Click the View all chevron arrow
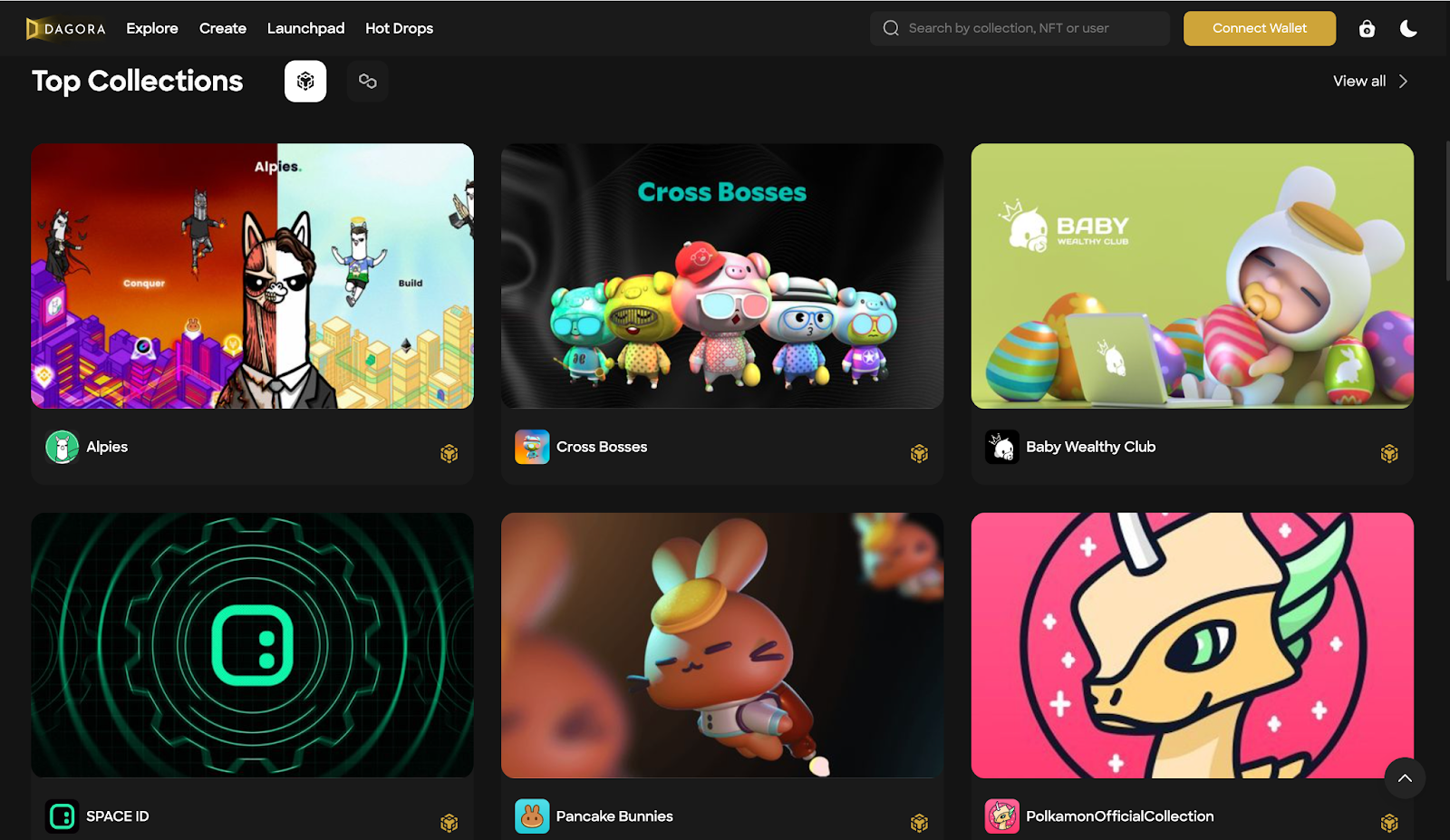Image resolution: width=1450 pixels, height=840 pixels. [x=1403, y=81]
